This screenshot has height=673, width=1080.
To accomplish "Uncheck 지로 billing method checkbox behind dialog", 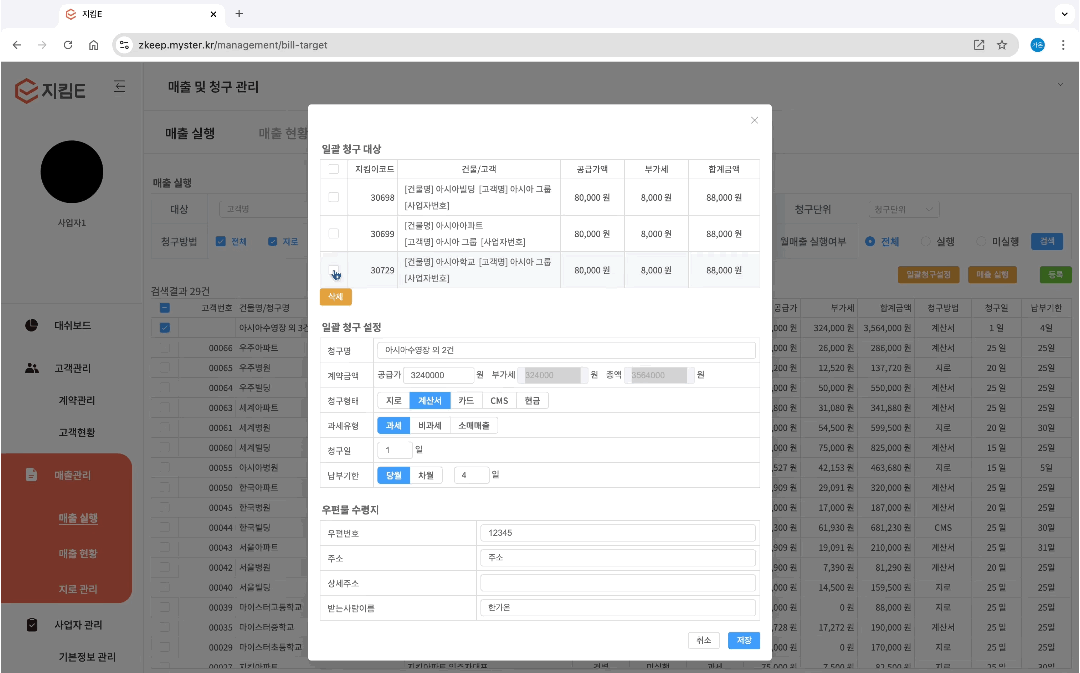I will coord(273,241).
